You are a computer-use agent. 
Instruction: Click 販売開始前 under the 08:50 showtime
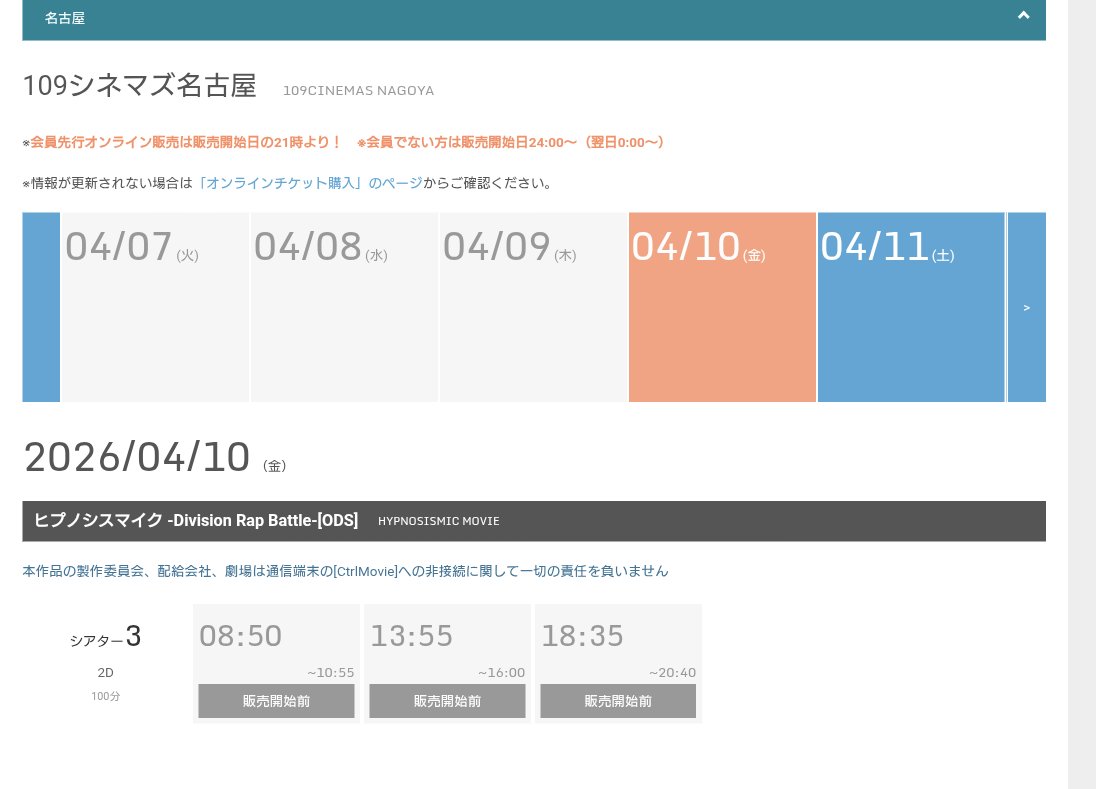pyautogui.click(x=276, y=701)
